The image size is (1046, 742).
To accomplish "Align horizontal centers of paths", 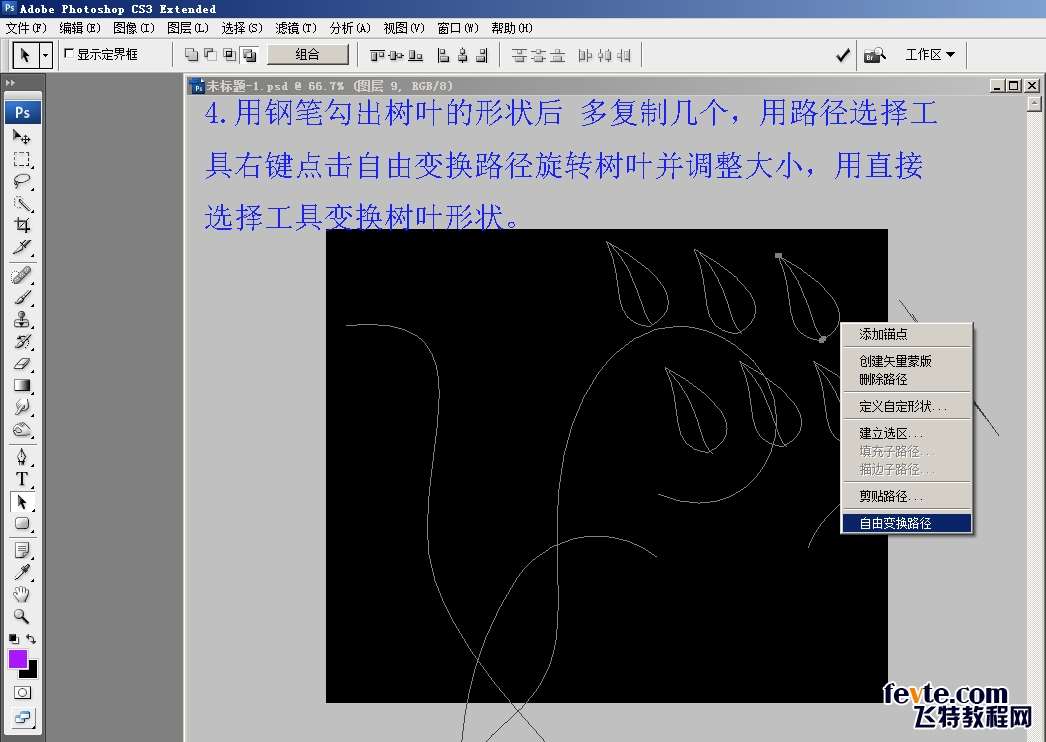I will point(462,55).
